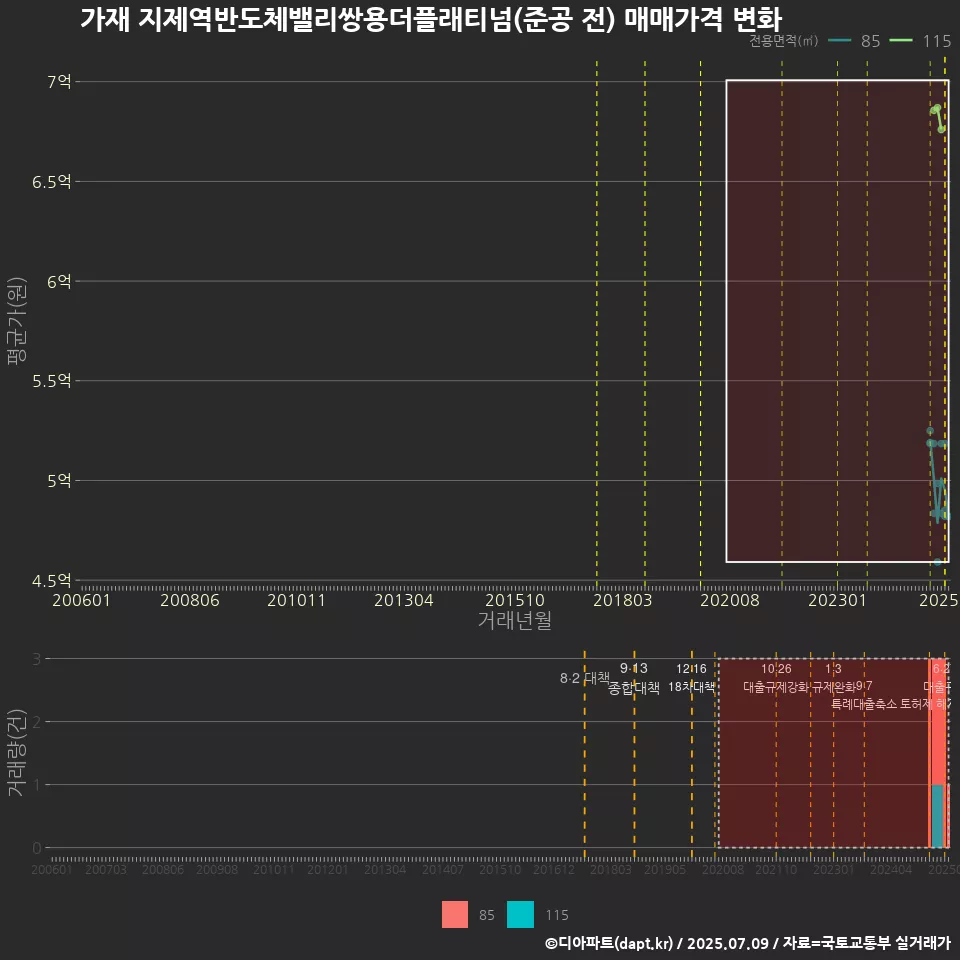Click '202404' on the volume chart axis
The image size is (960, 960).
pyautogui.click(x=891, y=869)
